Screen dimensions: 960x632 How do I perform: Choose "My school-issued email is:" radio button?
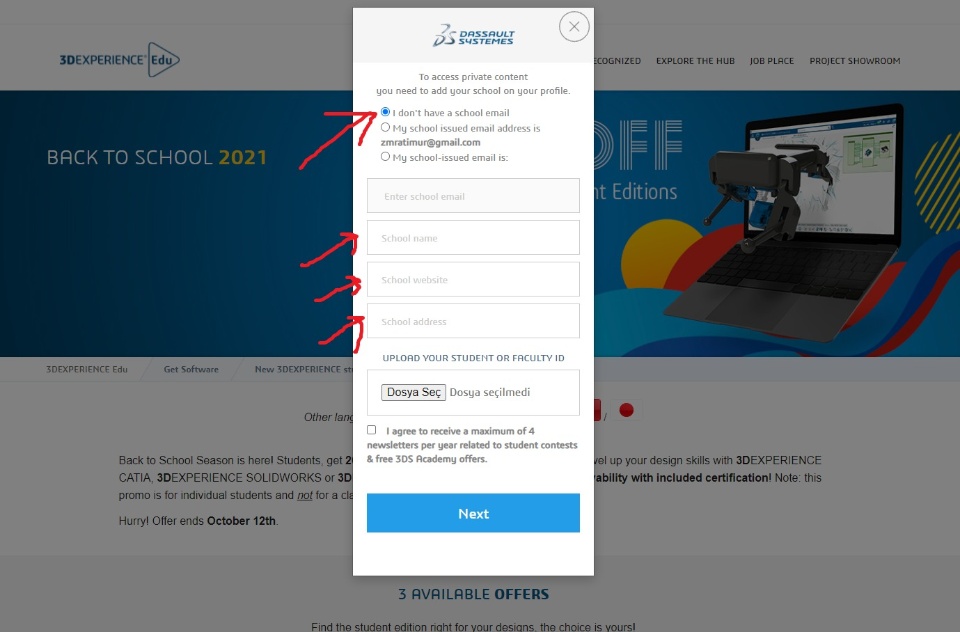tap(385, 157)
